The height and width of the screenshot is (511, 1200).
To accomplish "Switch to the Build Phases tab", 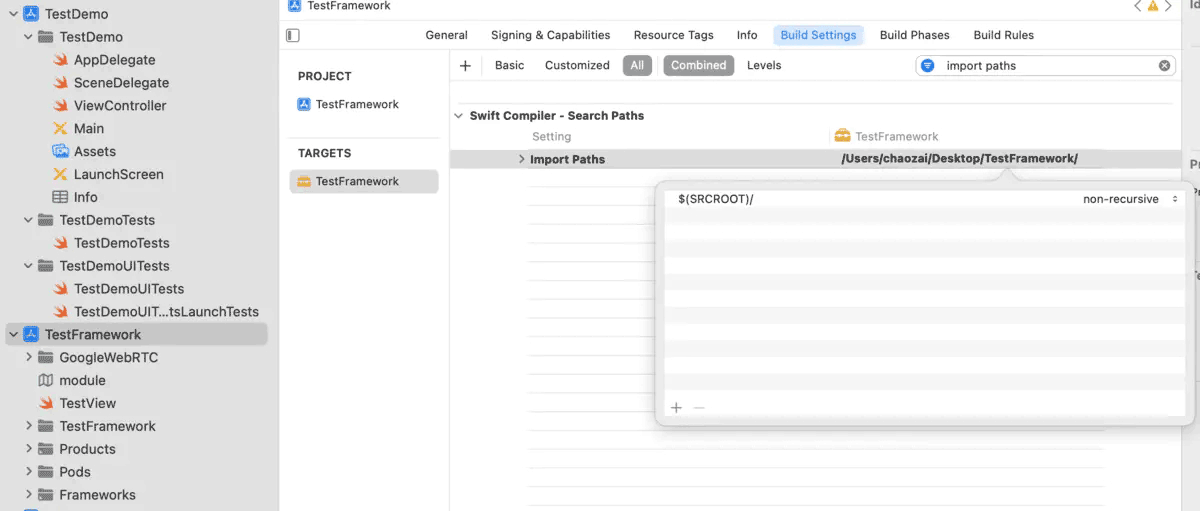I will [914, 35].
